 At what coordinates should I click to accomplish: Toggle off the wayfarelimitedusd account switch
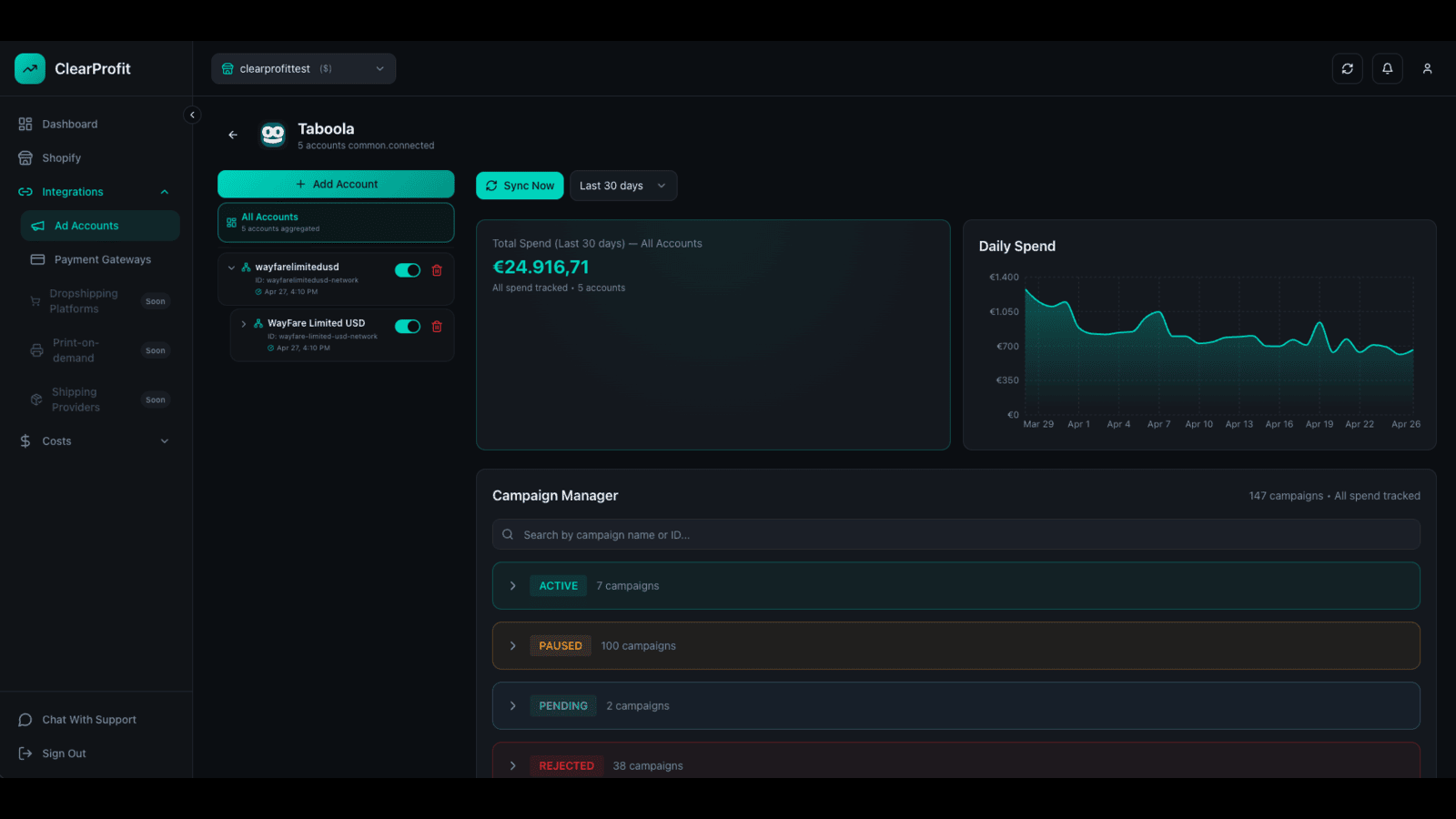click(408, 270)
